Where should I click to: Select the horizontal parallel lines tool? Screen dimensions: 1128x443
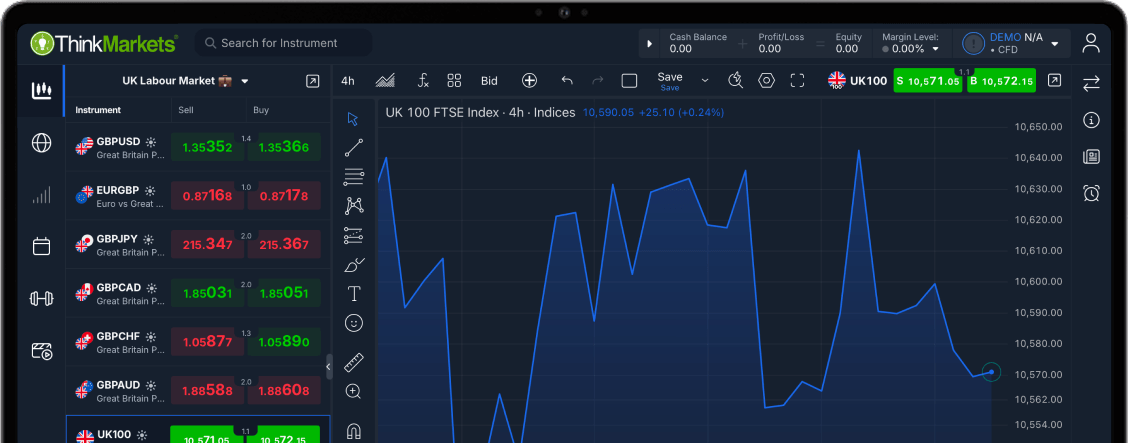(x=353, y=177)
